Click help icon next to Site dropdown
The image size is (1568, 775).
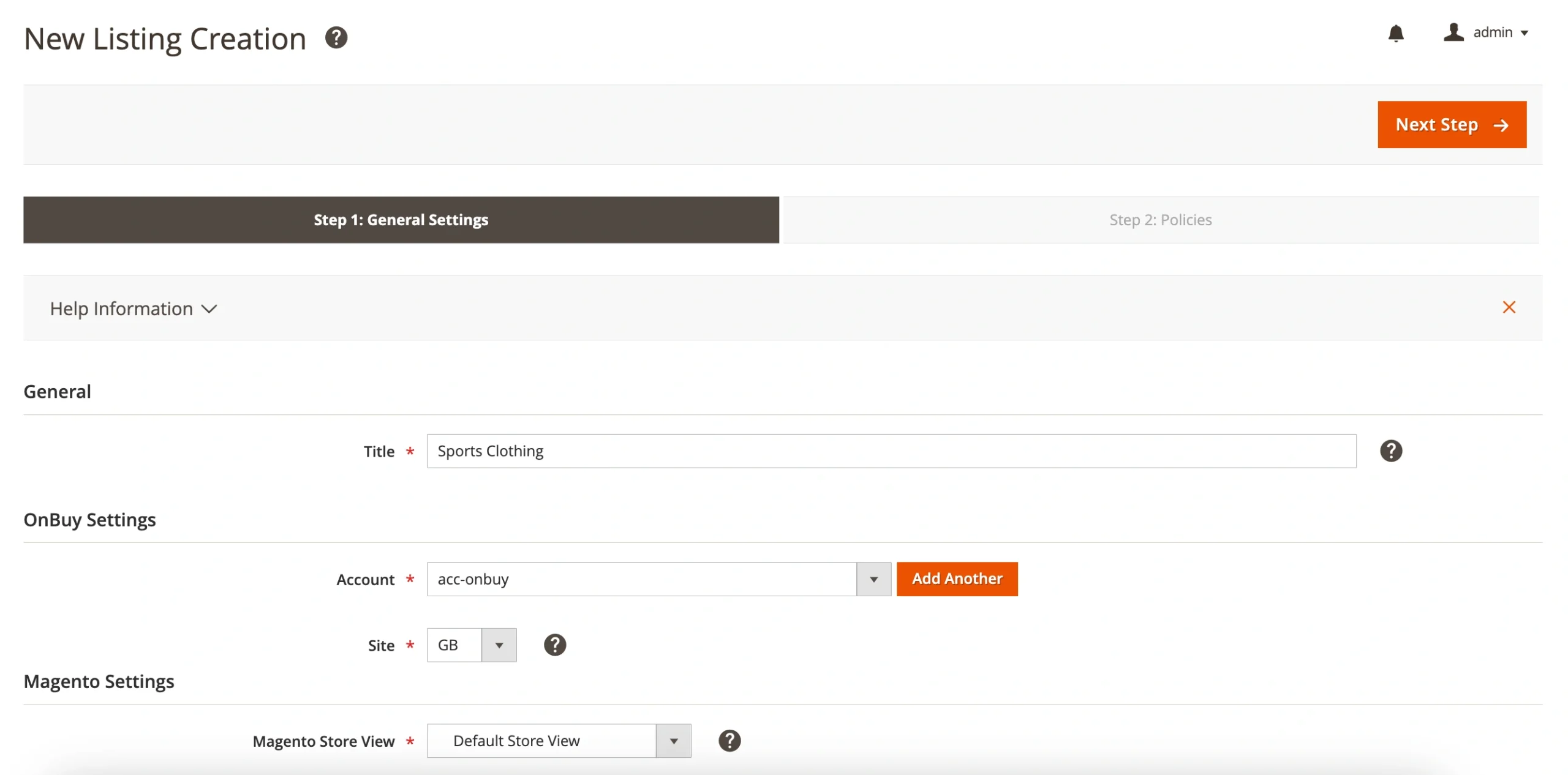tap(554, 645)
